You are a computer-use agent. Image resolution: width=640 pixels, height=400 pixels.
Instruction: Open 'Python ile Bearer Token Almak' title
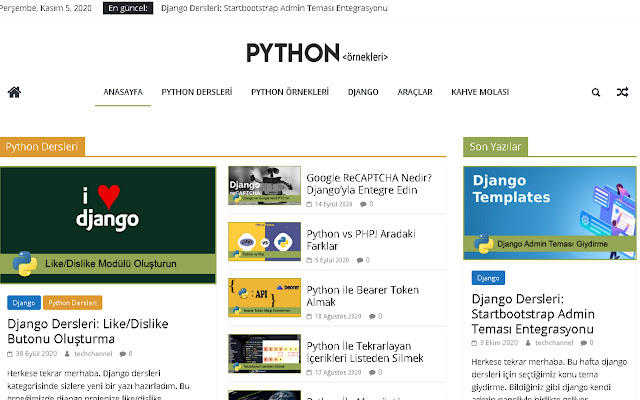362,296
